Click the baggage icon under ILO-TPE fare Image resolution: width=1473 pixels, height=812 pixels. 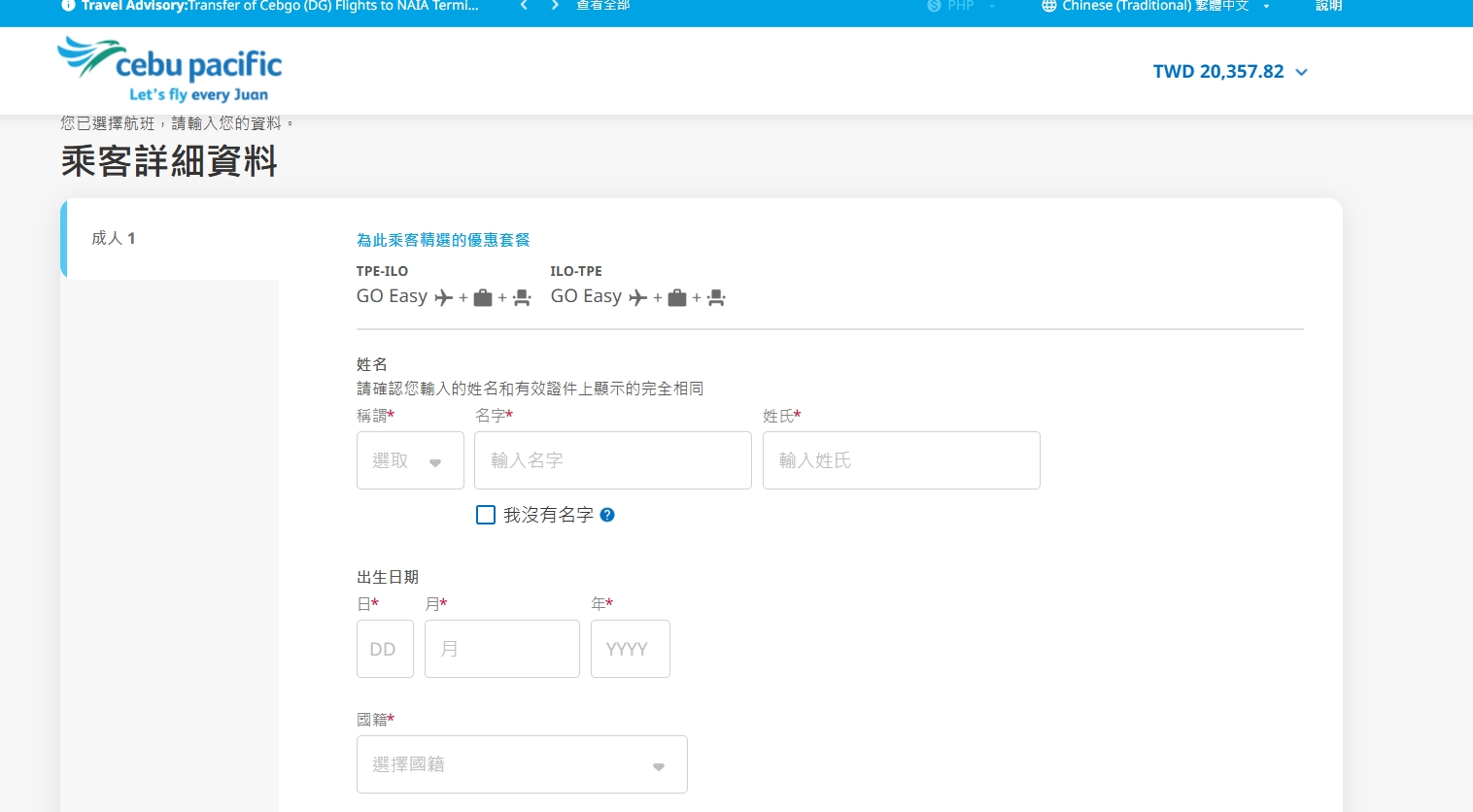(677, 297)
